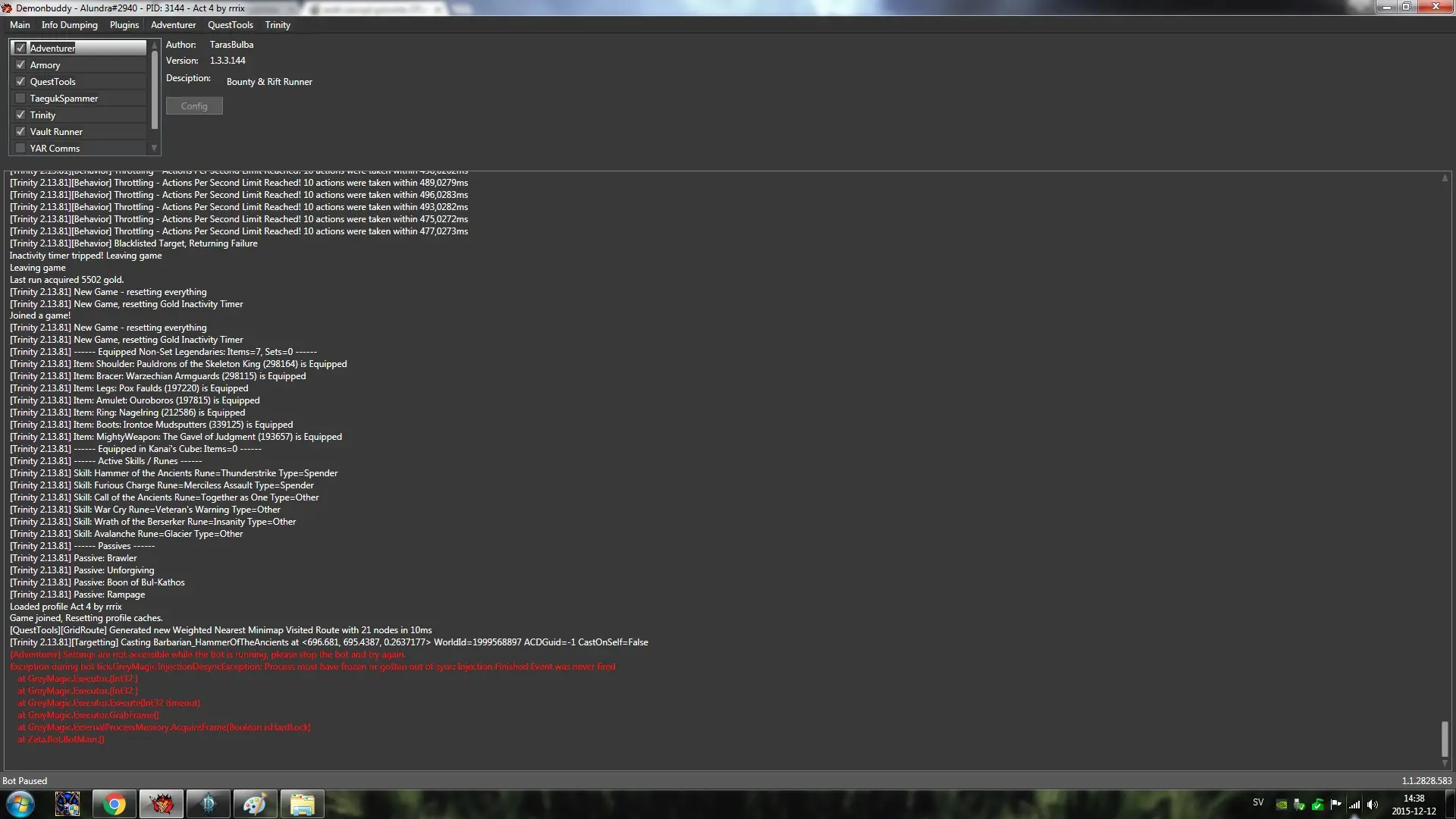The width and height of the screenshot is (1456, 819).
Task: Open the Paint palette taskbar icon
Action: [x=255, y=804]
